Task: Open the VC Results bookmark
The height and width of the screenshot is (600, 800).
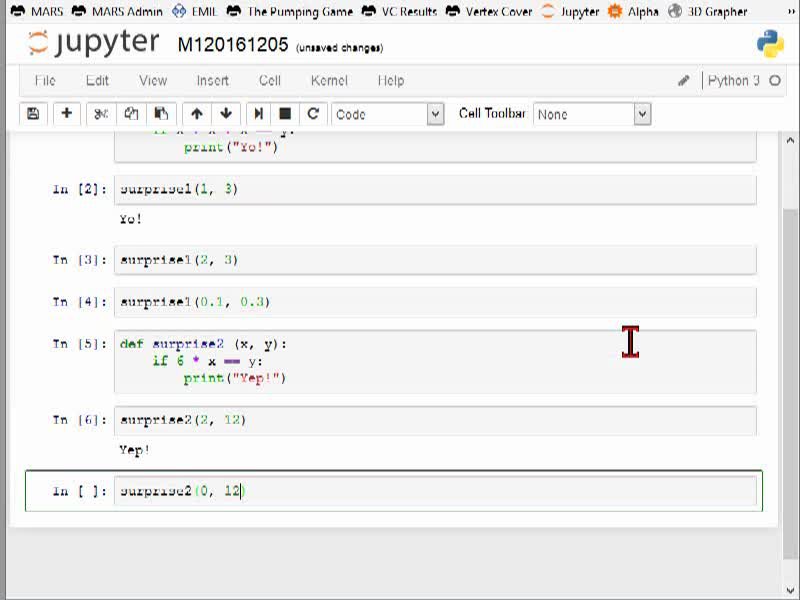Action: click(x=399, y=11)
